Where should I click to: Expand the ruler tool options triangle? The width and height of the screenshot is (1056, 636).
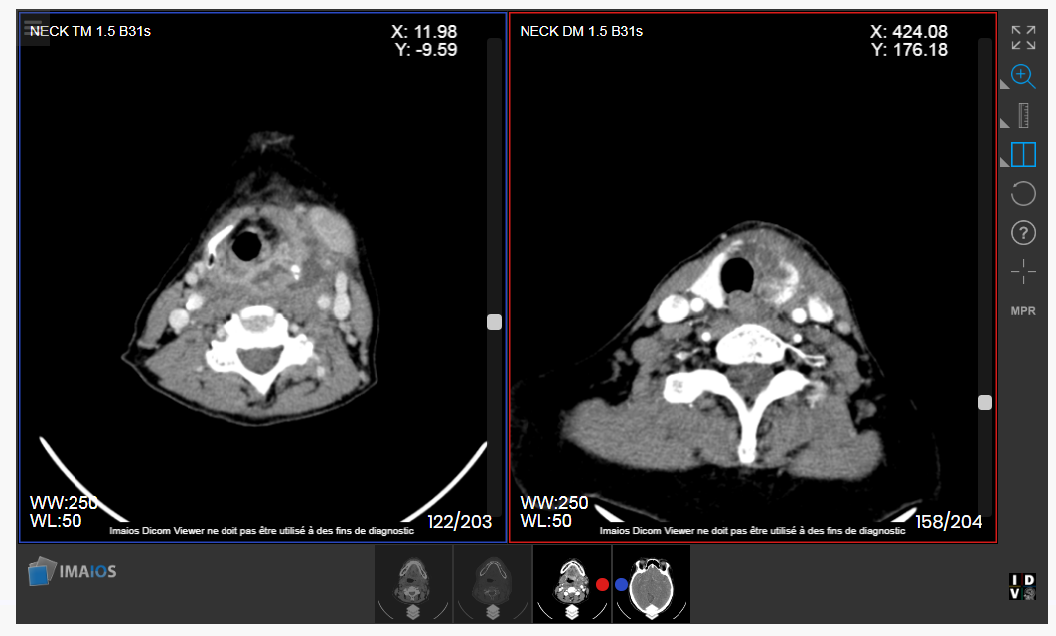tap(1004, 124)
